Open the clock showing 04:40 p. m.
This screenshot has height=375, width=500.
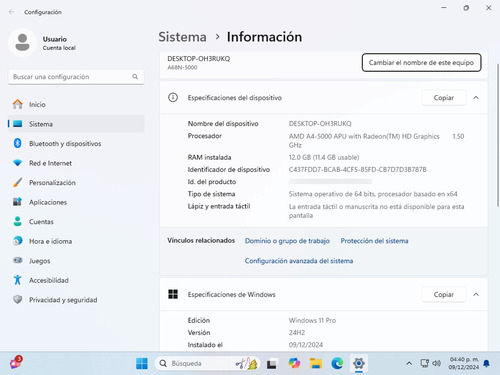pos(464,363)
